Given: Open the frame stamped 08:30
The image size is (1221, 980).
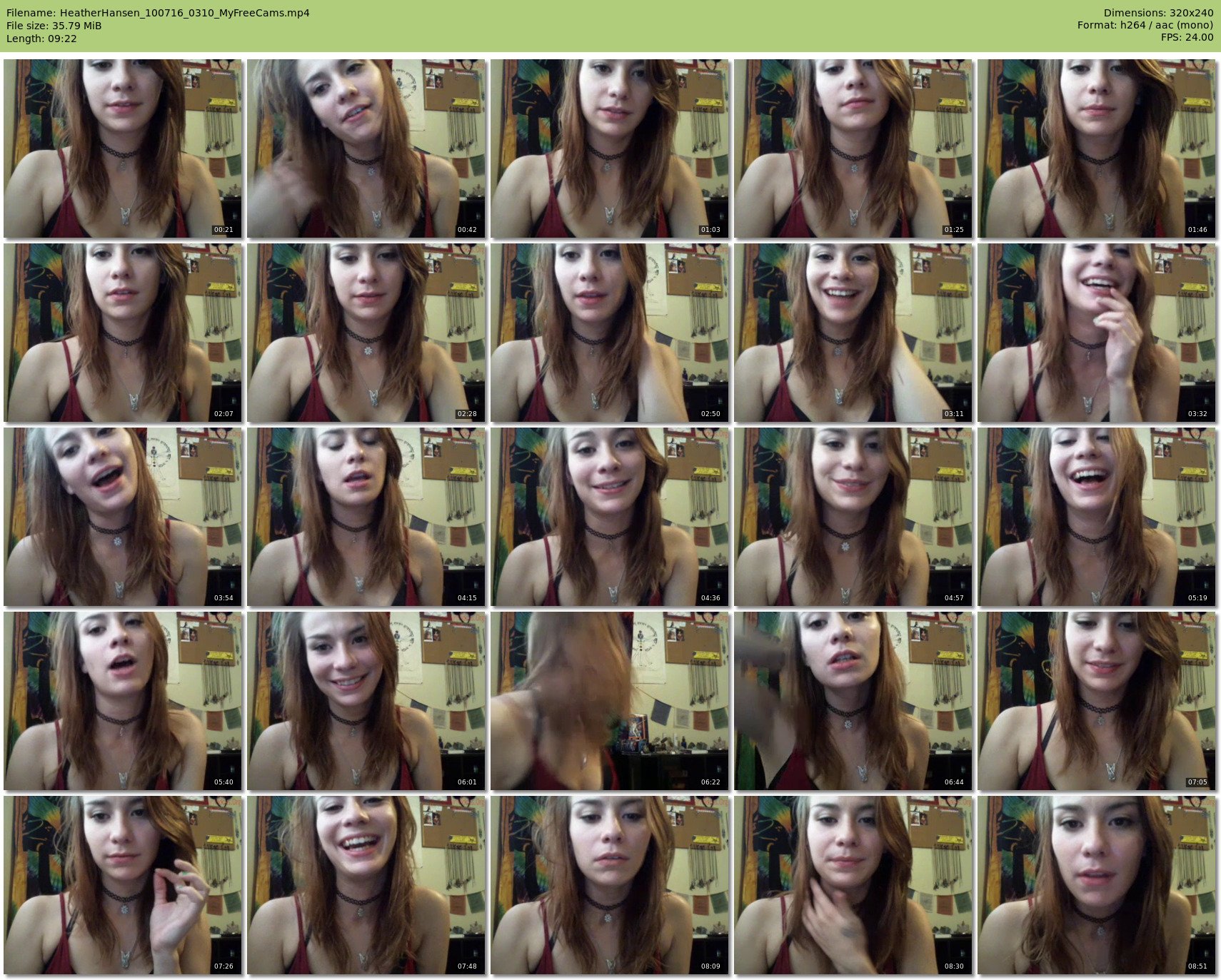Looking at the screenshot, I should click(x=853, y=885).
